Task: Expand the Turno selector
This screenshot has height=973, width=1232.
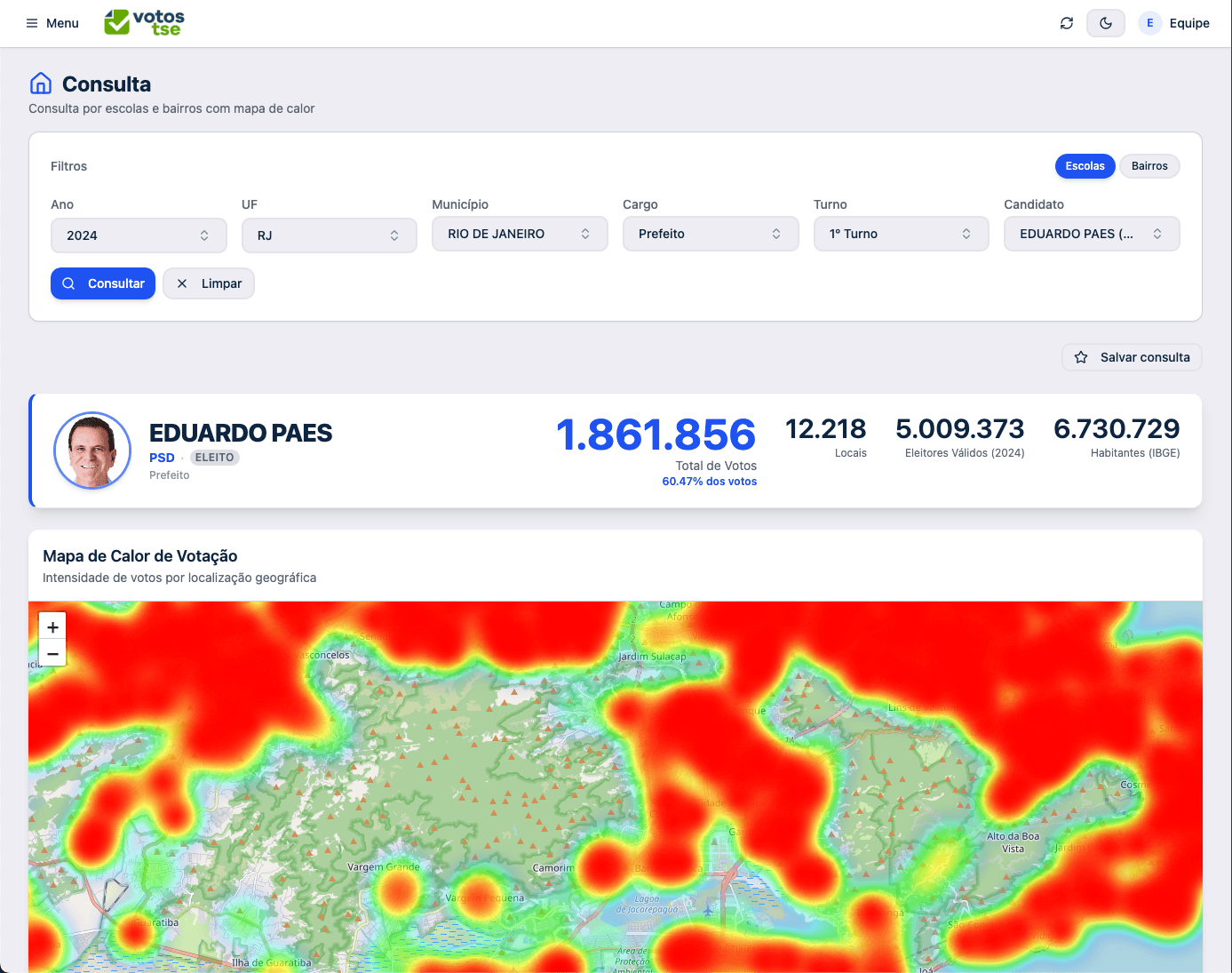Action: pyautogui.click(x=901, y=234)
